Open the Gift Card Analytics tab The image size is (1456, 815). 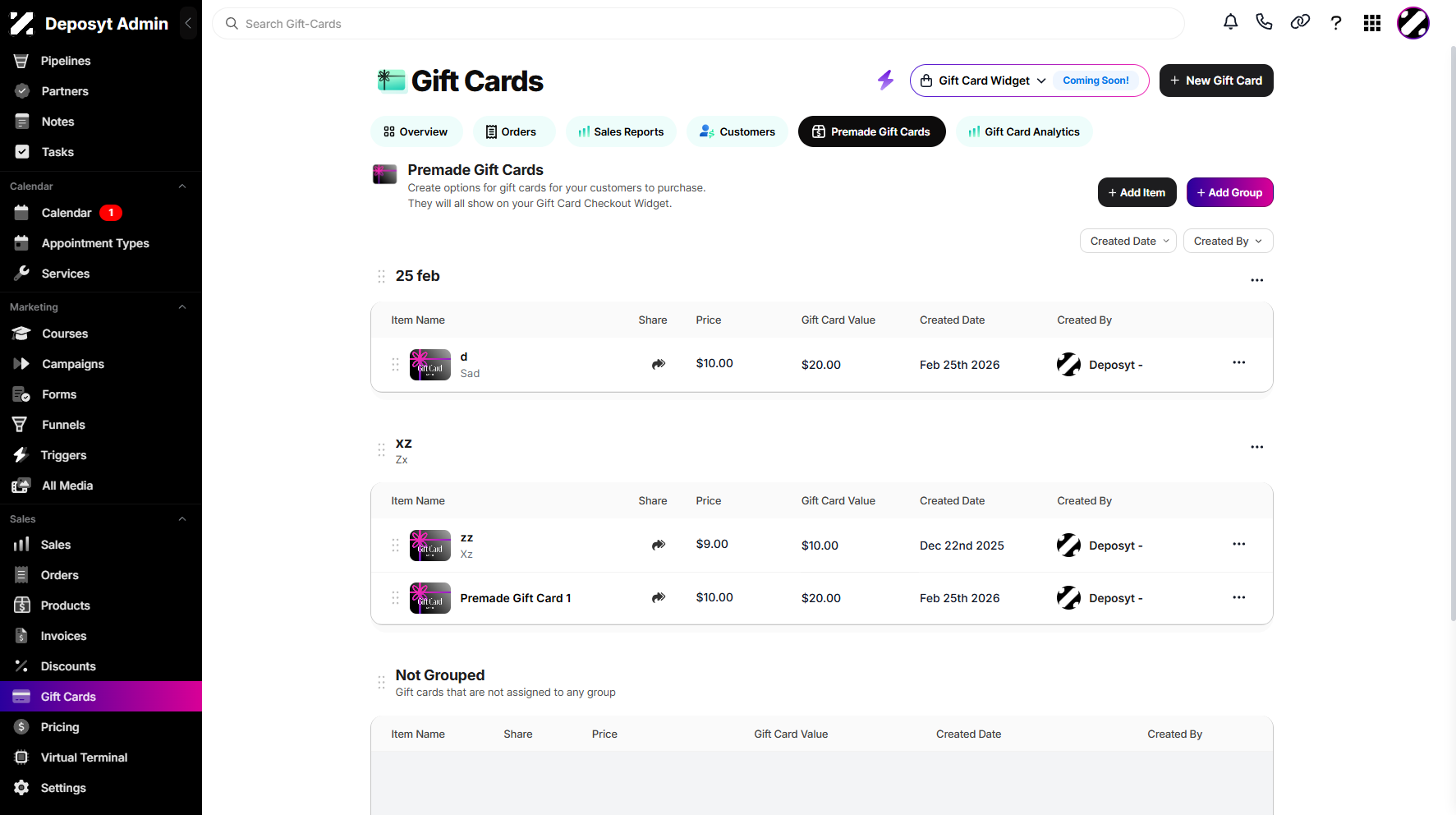click(x=1024, y=131)
